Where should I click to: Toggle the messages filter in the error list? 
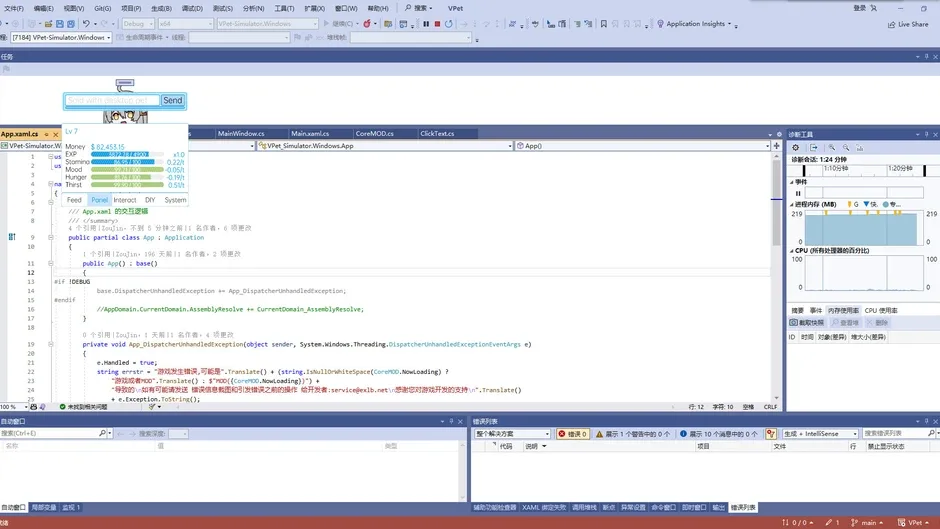tap(719, 434)
